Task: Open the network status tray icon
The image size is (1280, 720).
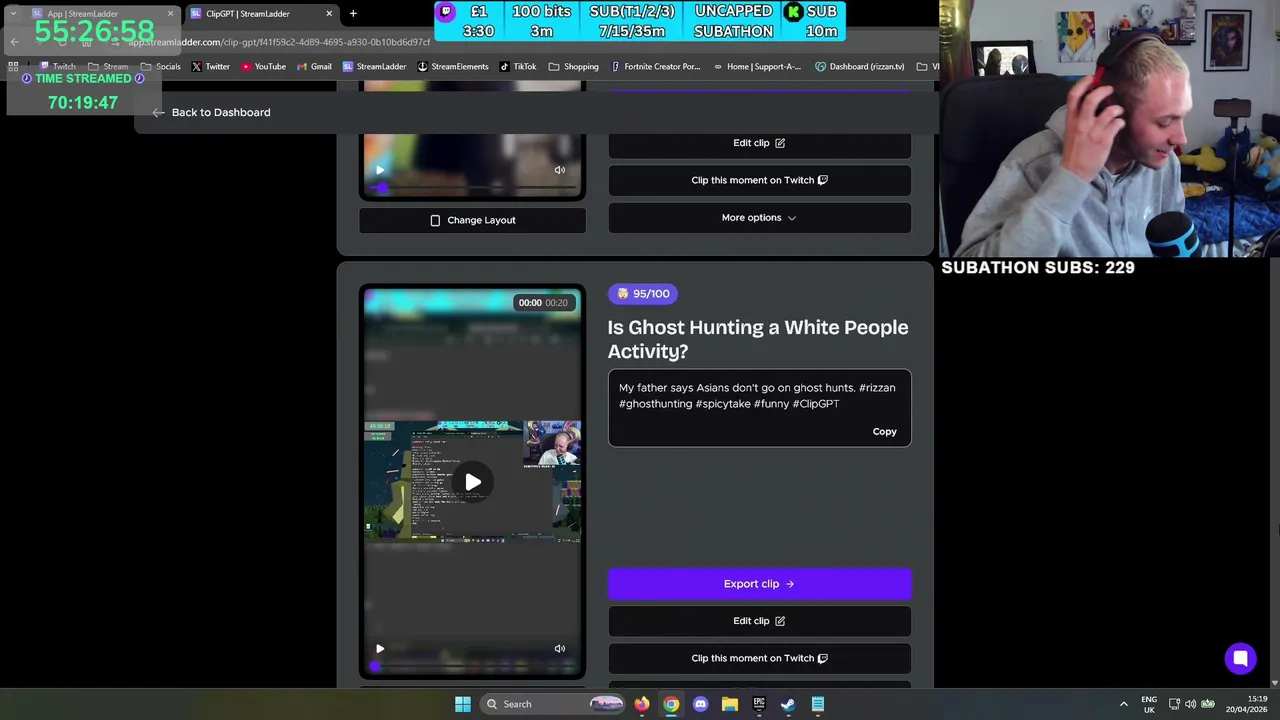Action: 1174,704
